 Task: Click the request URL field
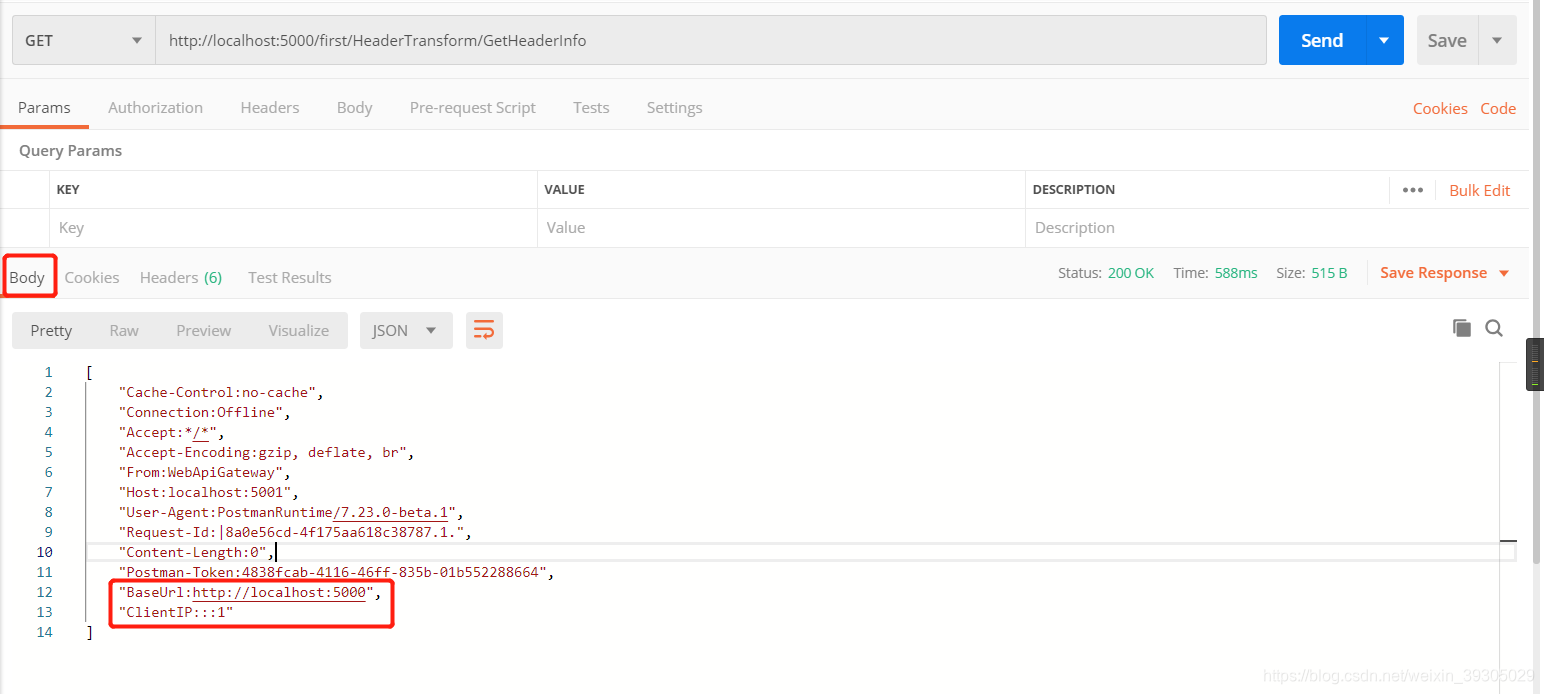pos(711,41)
